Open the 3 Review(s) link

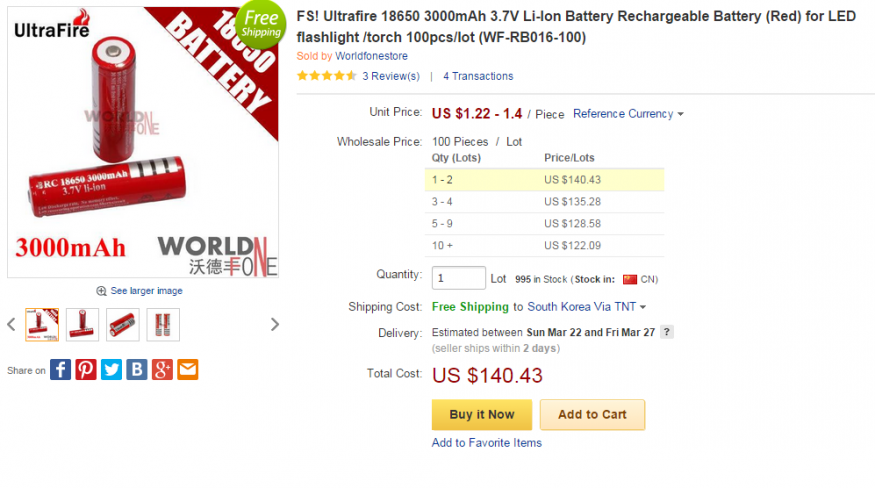pyautogui.click(x=391, y=76)
